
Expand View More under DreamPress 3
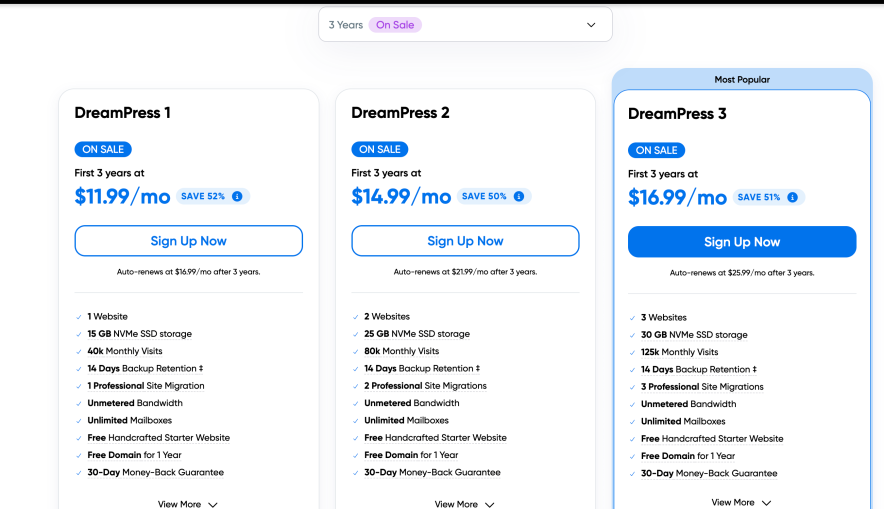tap(741, 502)
